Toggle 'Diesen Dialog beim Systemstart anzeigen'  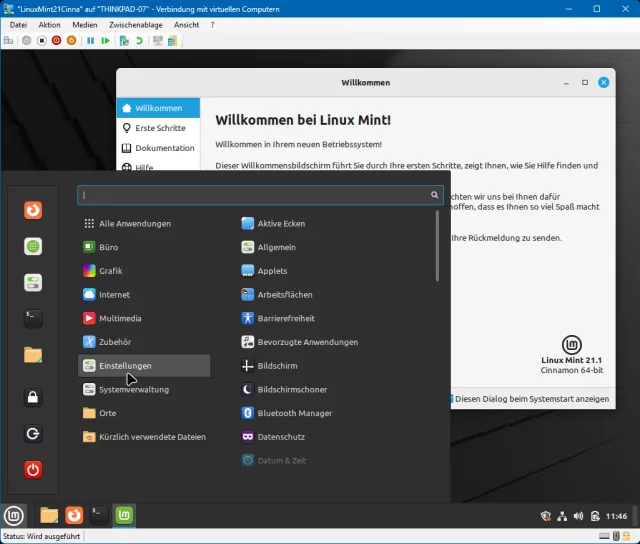530,399
